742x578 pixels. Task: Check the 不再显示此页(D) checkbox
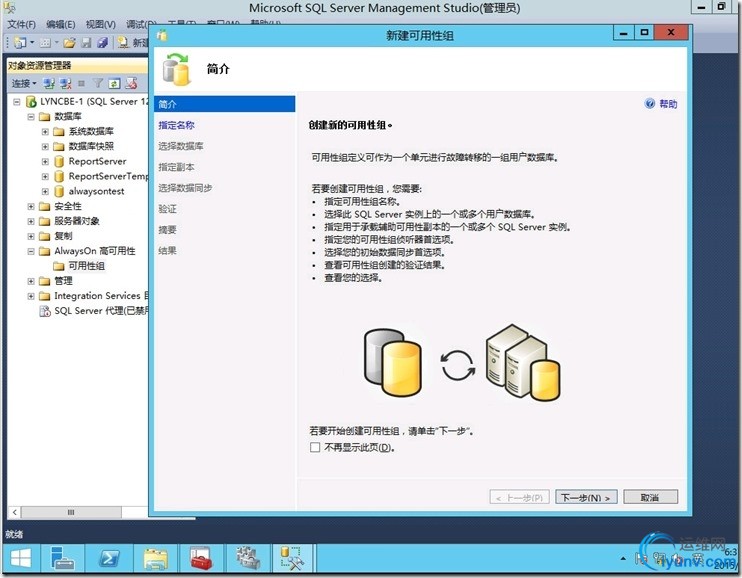(315, 447)
